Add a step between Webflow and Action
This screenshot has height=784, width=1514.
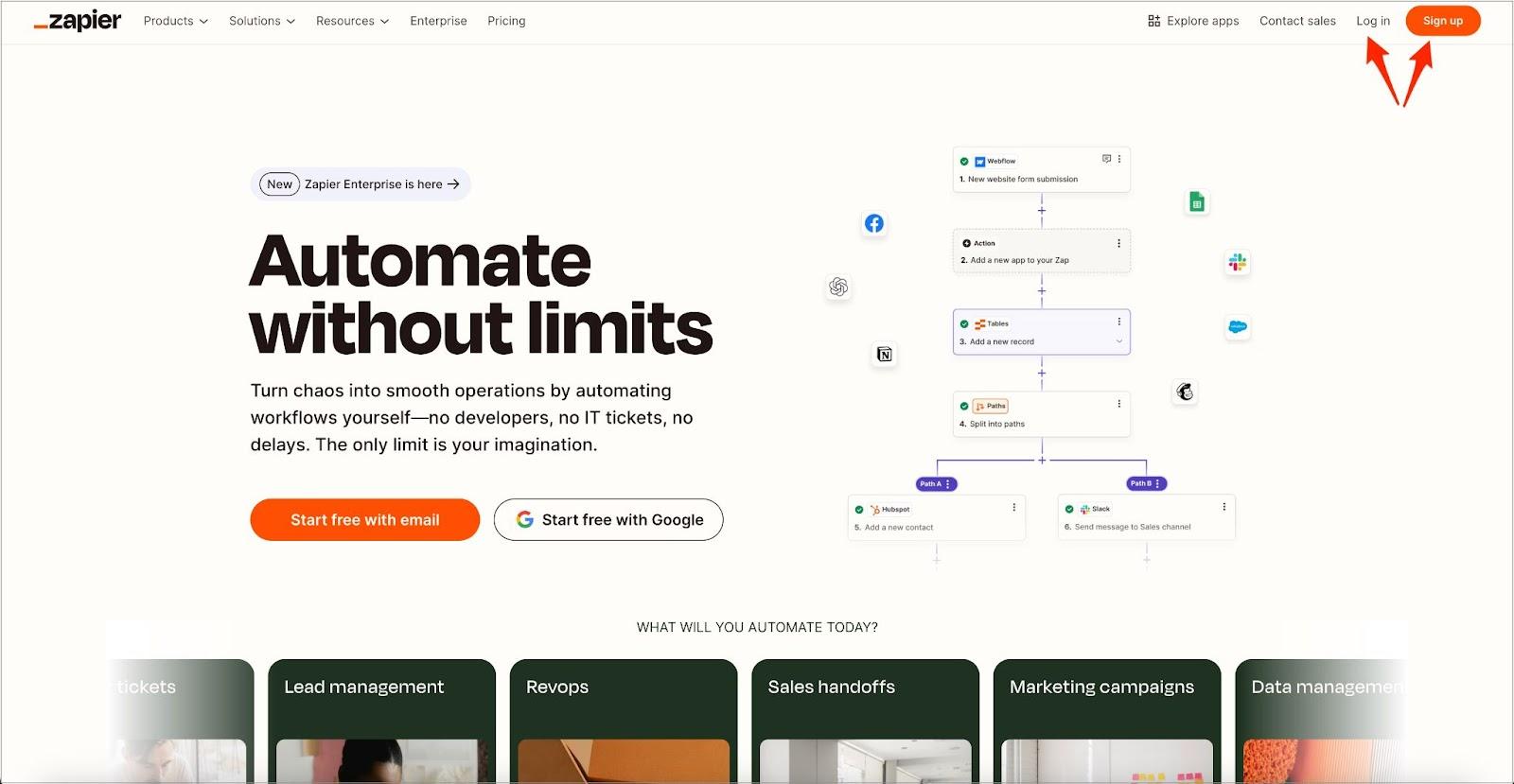point(1042,211)
